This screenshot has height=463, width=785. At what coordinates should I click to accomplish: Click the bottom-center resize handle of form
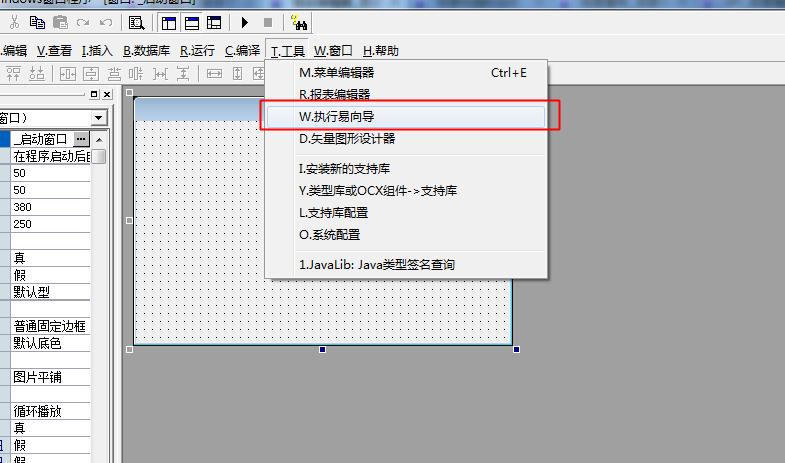(x=322, y=349)
